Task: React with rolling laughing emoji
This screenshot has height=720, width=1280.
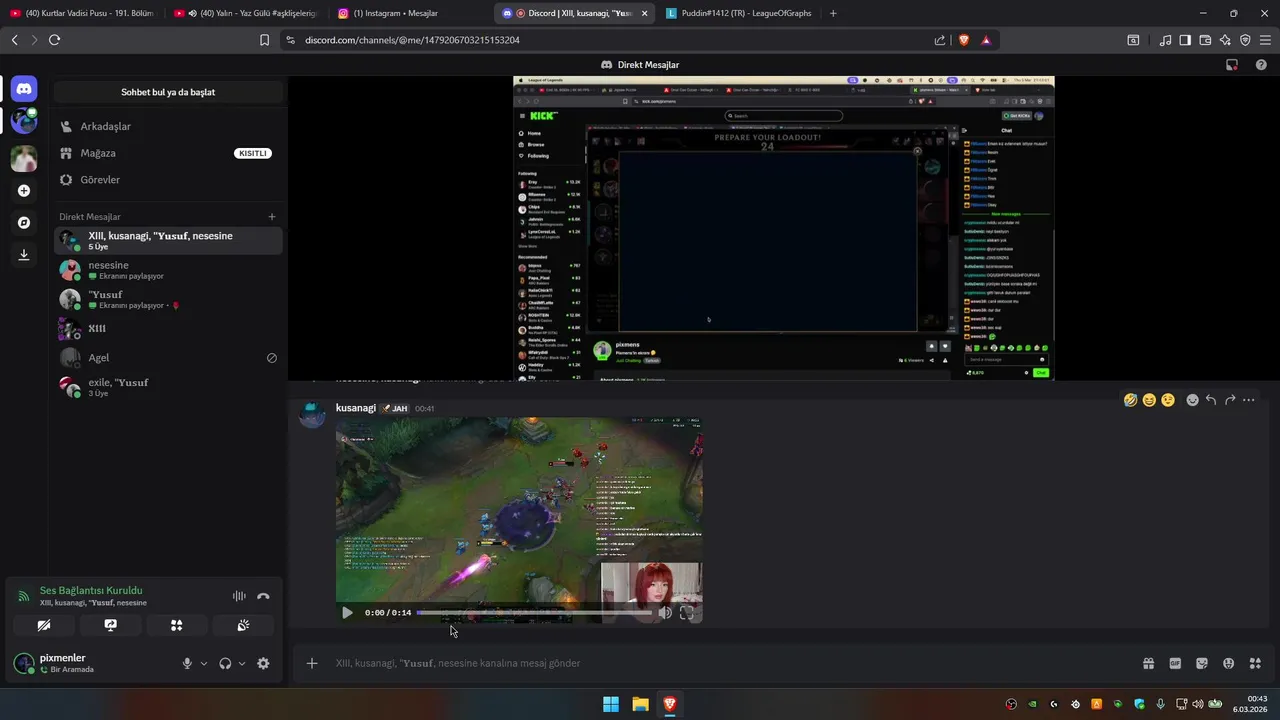Action: pos(1130,400)
